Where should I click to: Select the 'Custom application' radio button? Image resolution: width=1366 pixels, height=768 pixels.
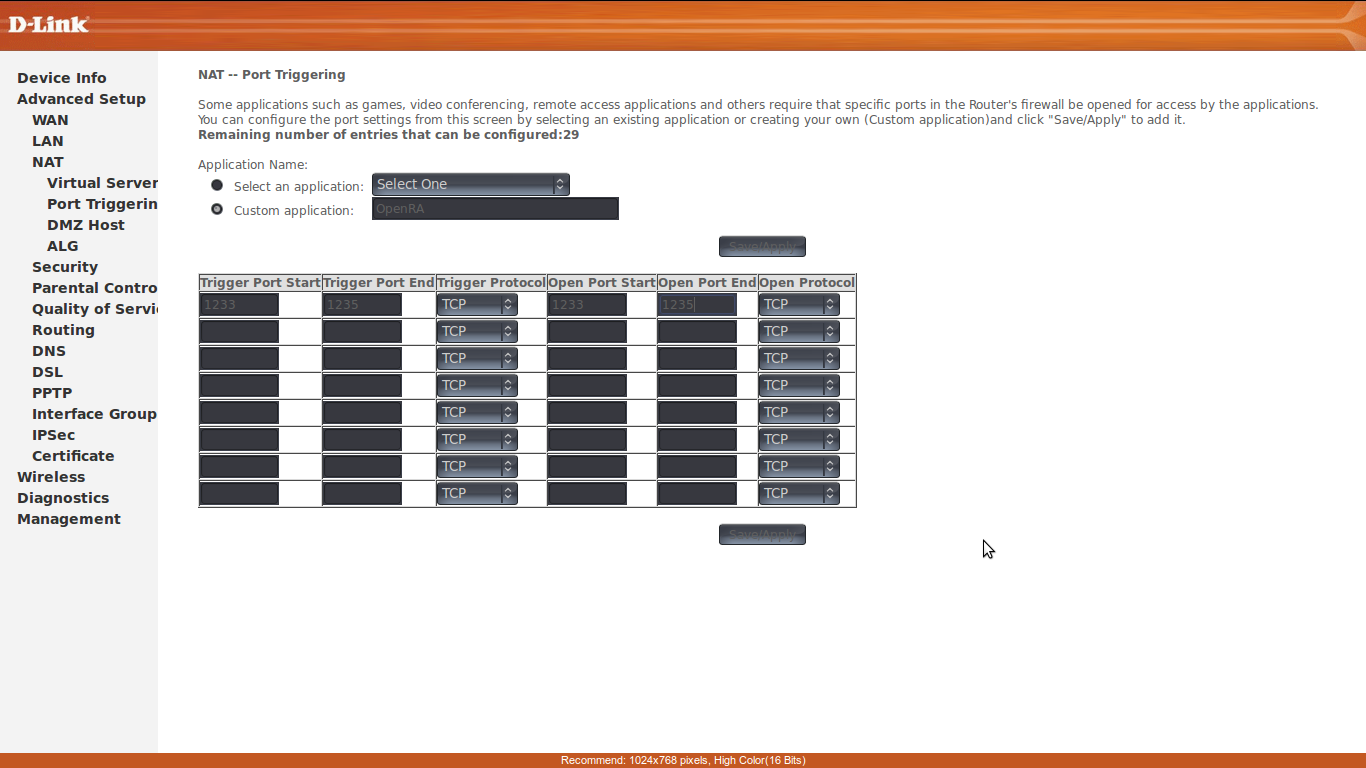217,209
